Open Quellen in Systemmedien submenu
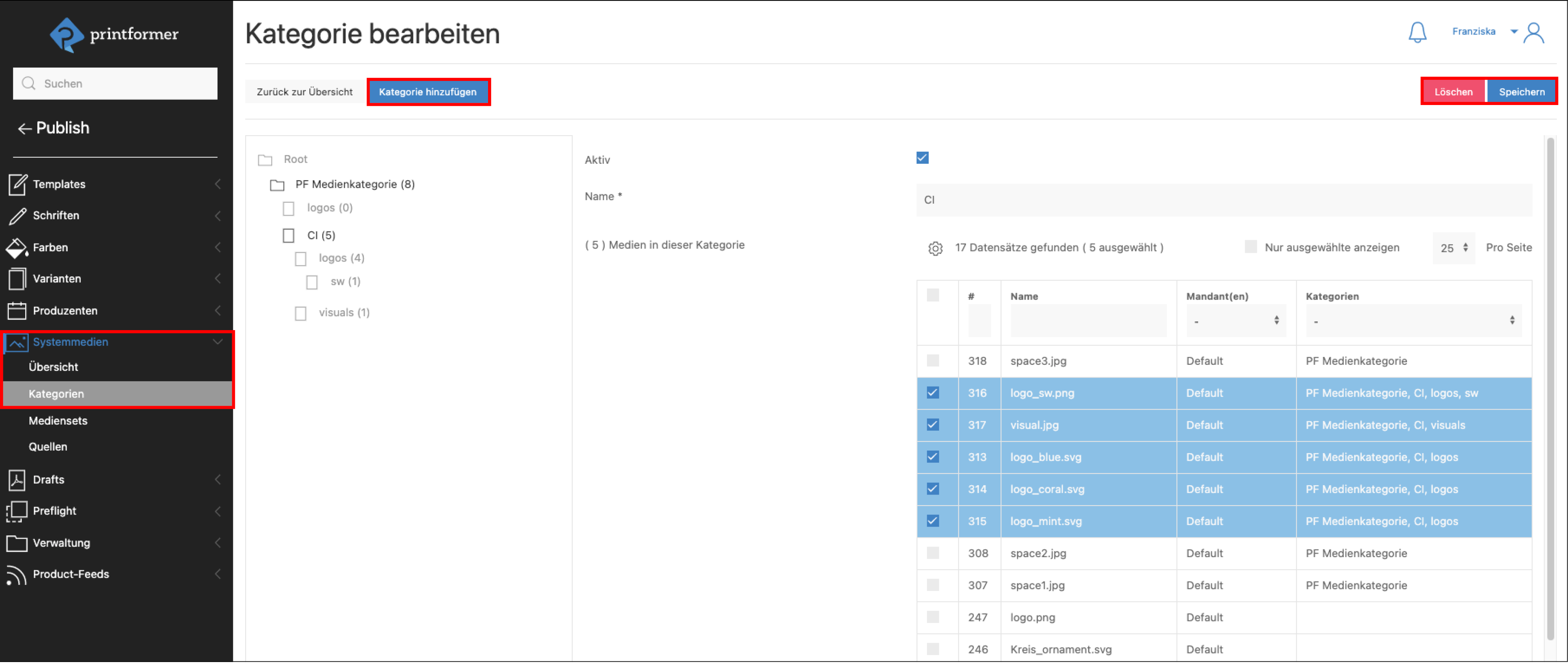The width and height of the screenshot is (1568, 667). (47, 447)
